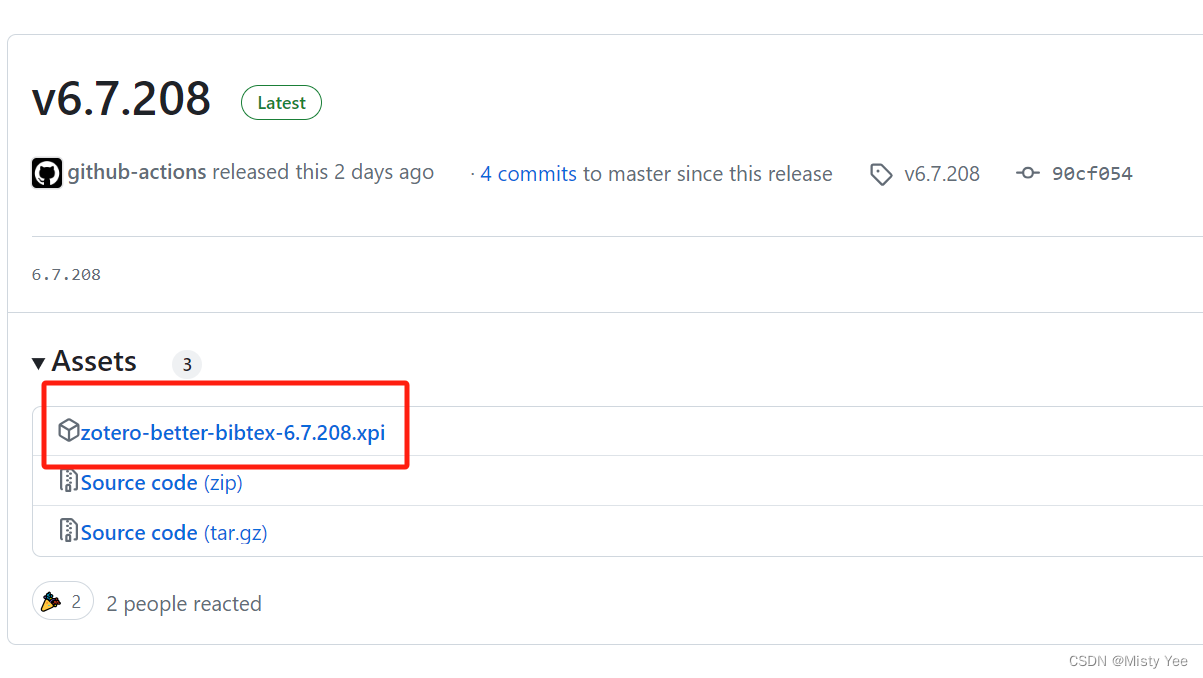Click the v6.7.208 release title
The height and width of the screenshot is (678, 1203).
pos(121,99)
